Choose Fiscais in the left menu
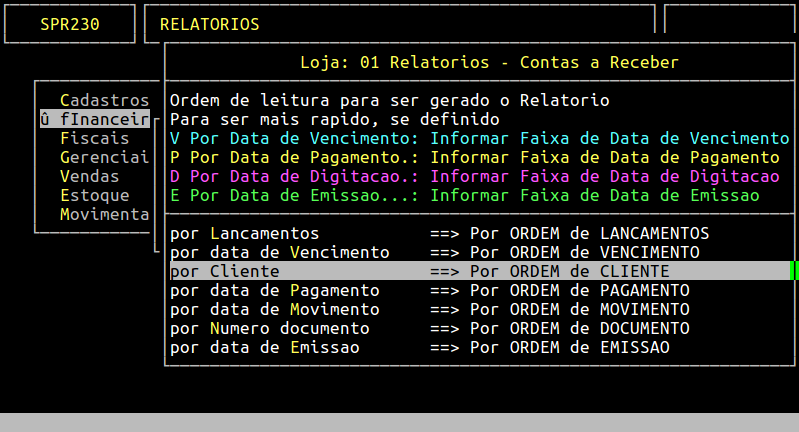This screenshot has height=432, width=799. (x=94, y=138)
